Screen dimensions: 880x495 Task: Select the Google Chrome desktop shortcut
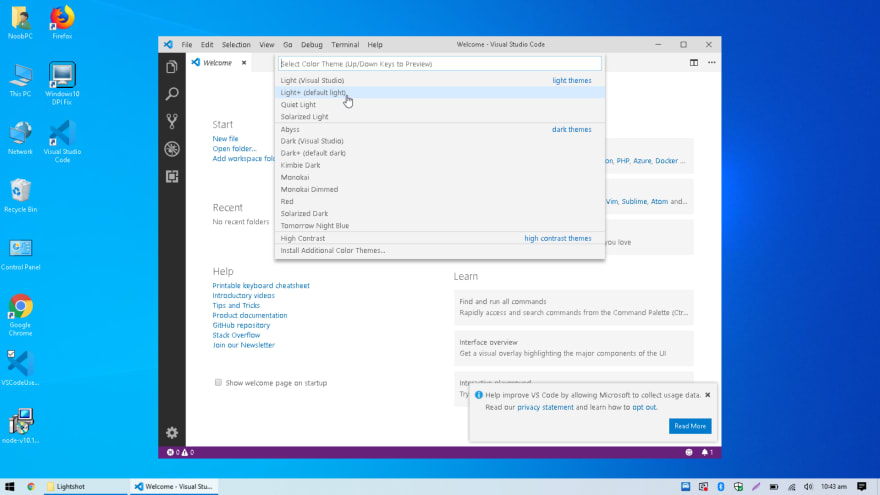(20, 315)
